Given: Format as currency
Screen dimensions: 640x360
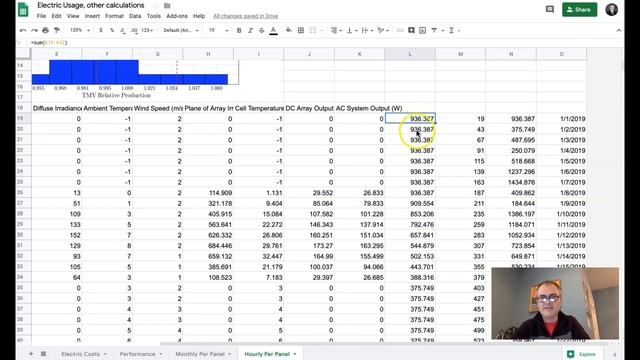Looking at the screenshot, I should [x=101, y=30].
